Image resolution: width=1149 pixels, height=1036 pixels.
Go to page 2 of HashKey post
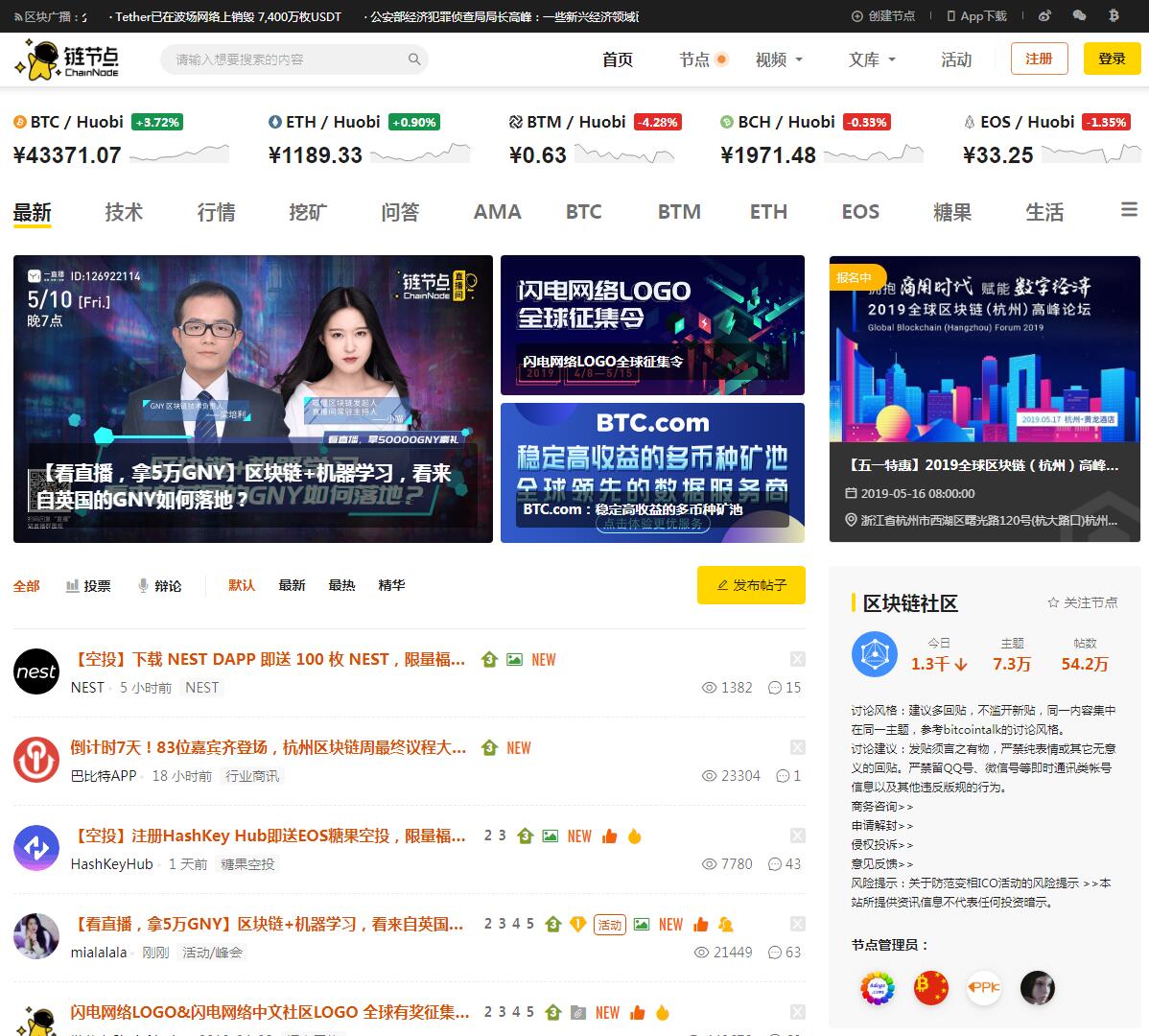[488, 836]
